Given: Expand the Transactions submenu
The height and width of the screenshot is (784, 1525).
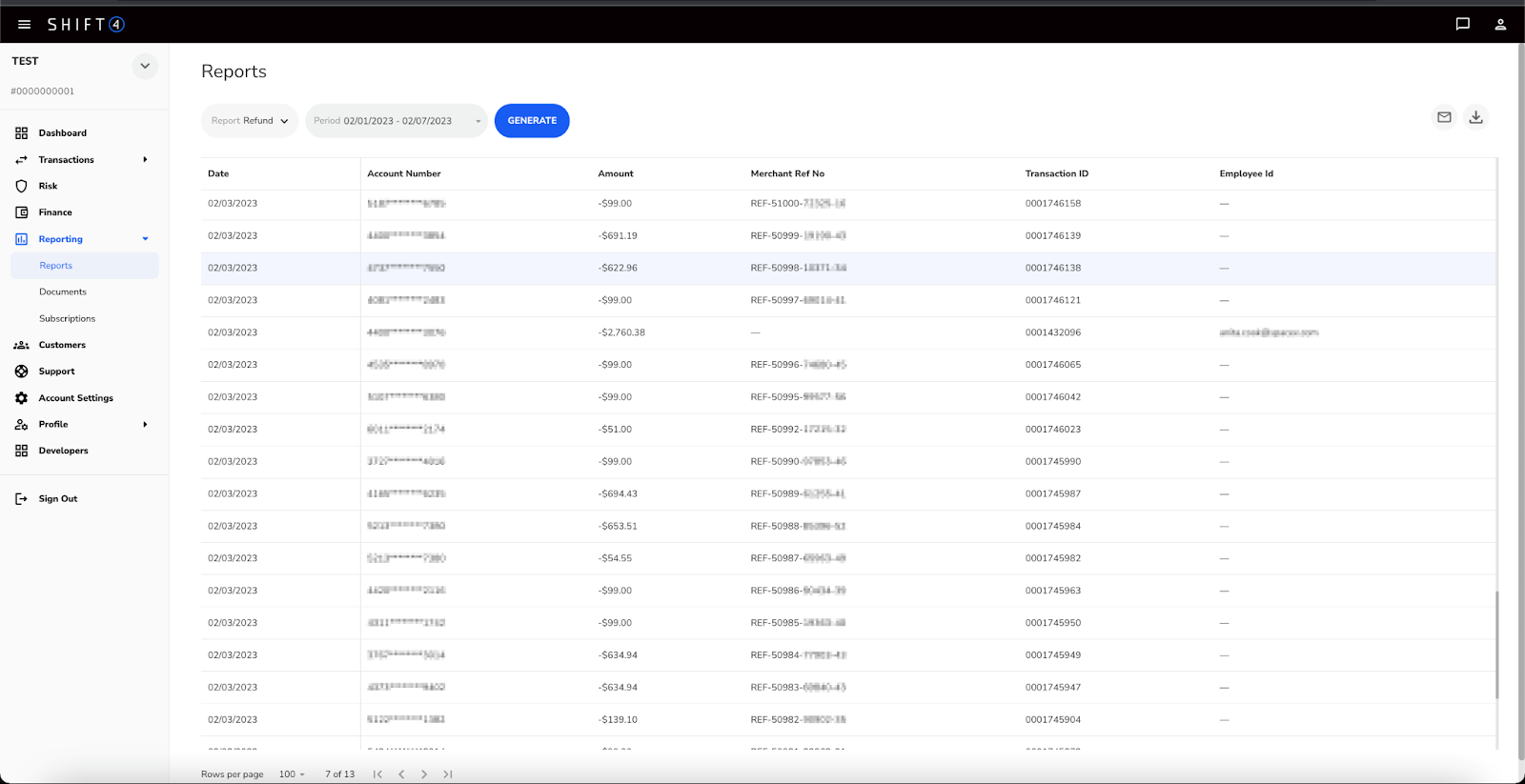Looking at the screenshot, I should click(145, 160).
